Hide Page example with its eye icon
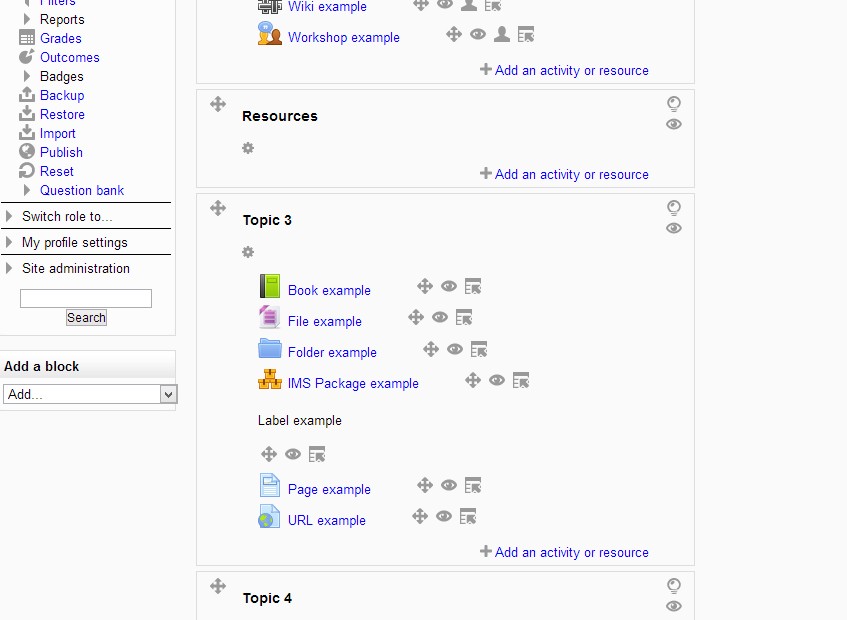 (449, 485)
